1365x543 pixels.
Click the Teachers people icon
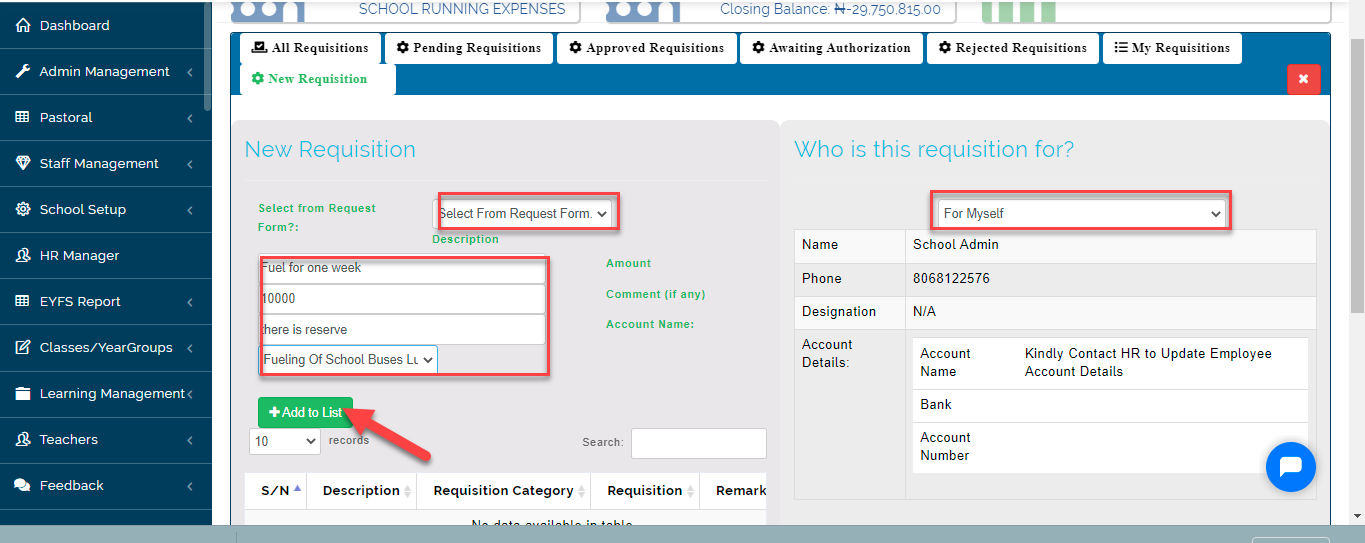(x=23, y=440)
